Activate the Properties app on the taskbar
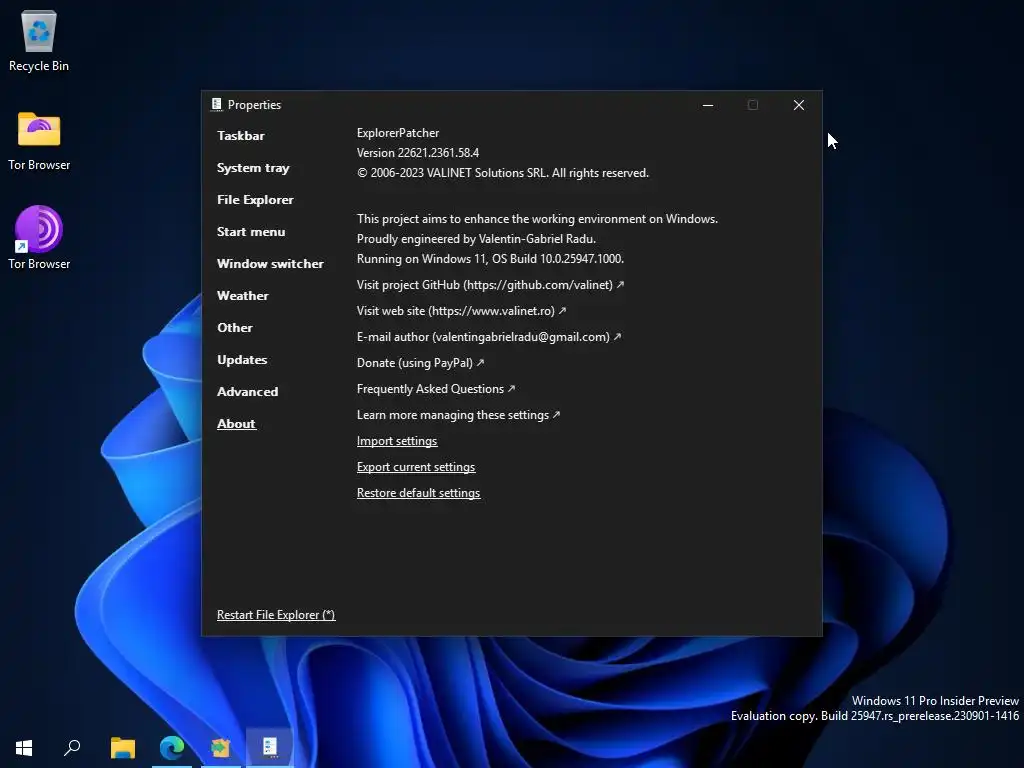This screenshot has height=768, width=1024. coord(270,748)
